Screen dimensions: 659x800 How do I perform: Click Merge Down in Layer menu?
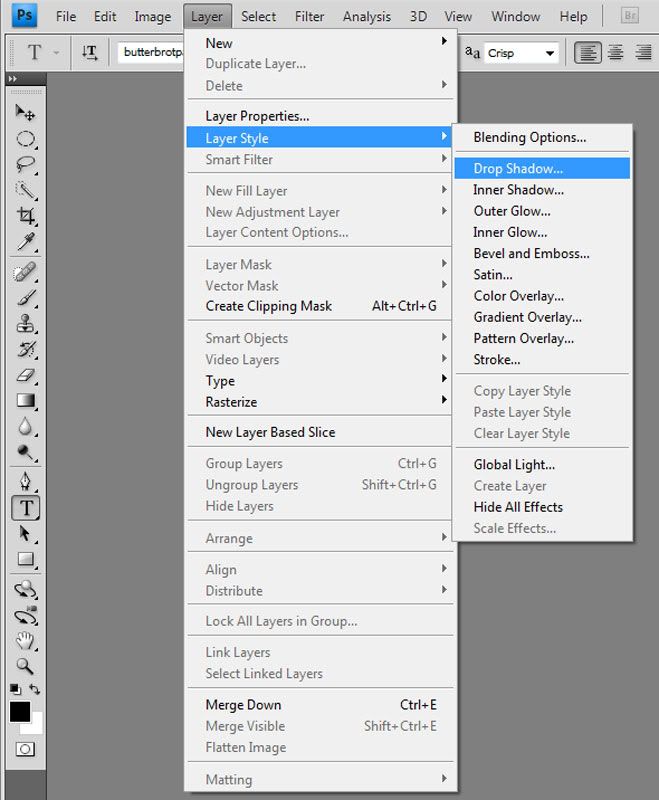pyautogui.click(x=319, y=705)
